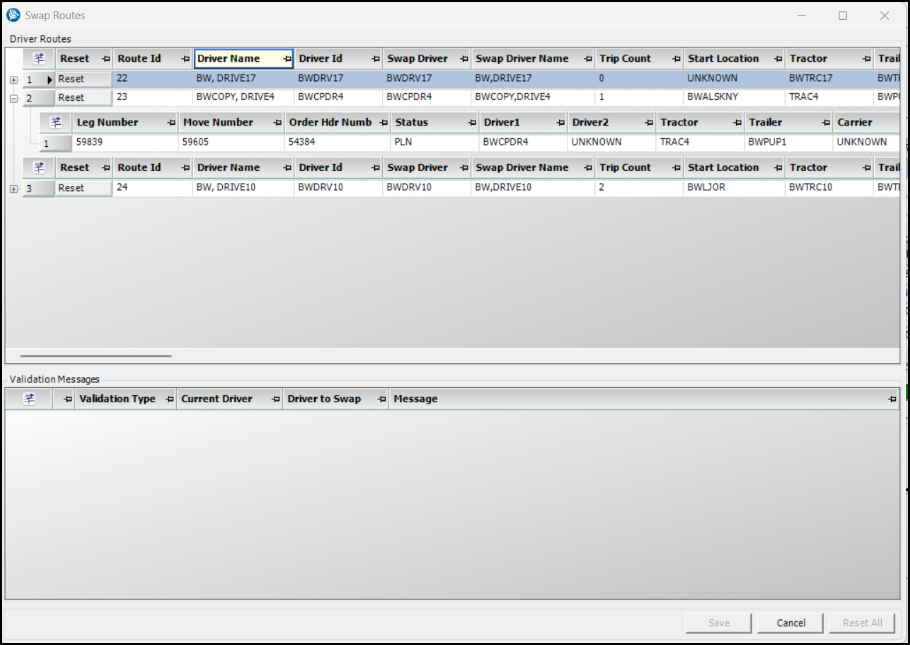Select Swap Driver cell BWDRV10
The height and width of the screenshot is (645, 910).
click(427, 188)
